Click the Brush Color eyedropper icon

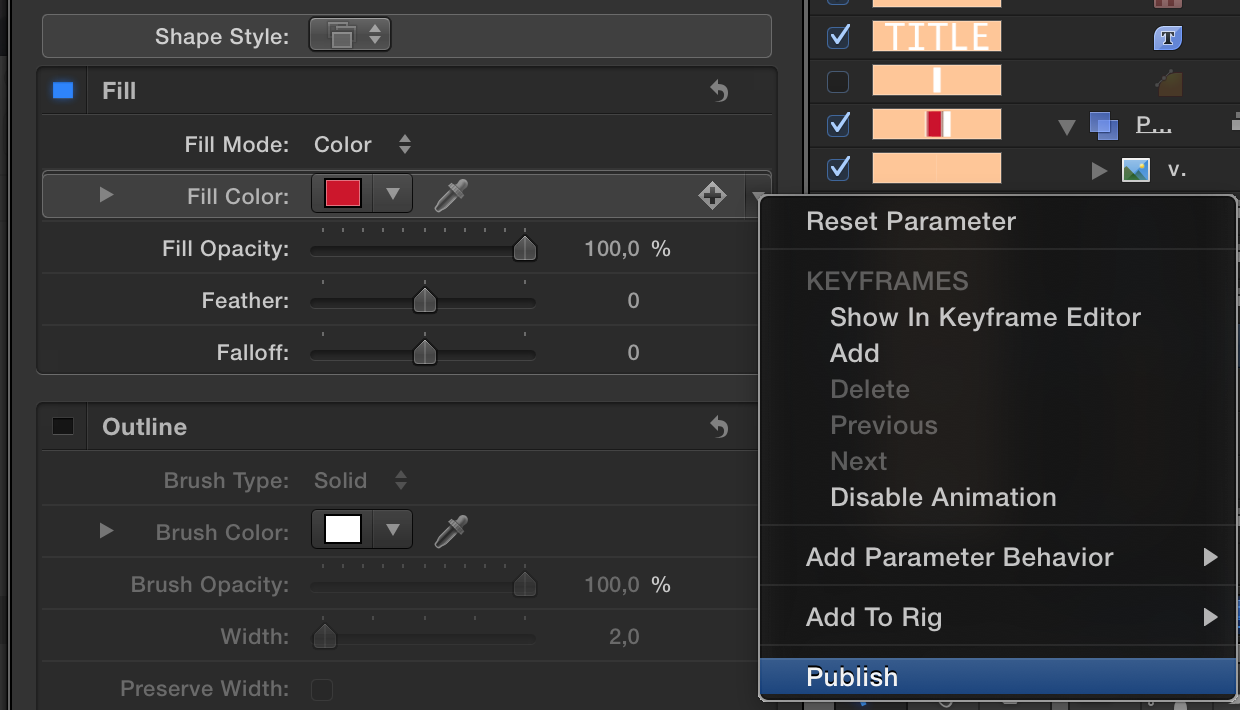tap(451, 531)
